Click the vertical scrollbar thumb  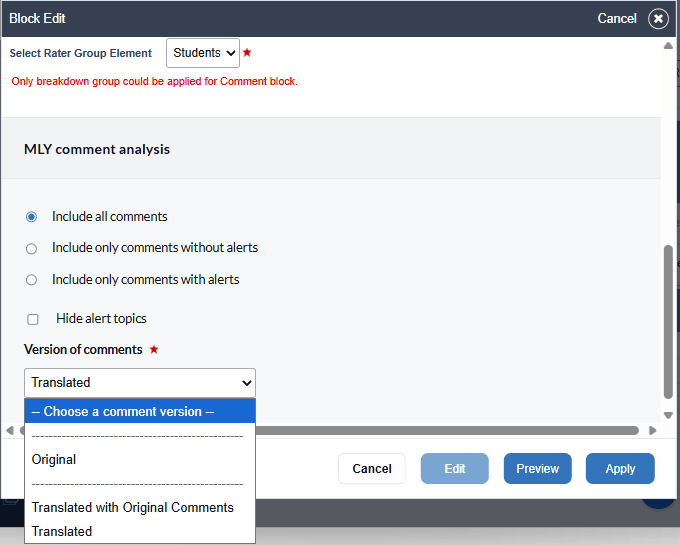668,322
